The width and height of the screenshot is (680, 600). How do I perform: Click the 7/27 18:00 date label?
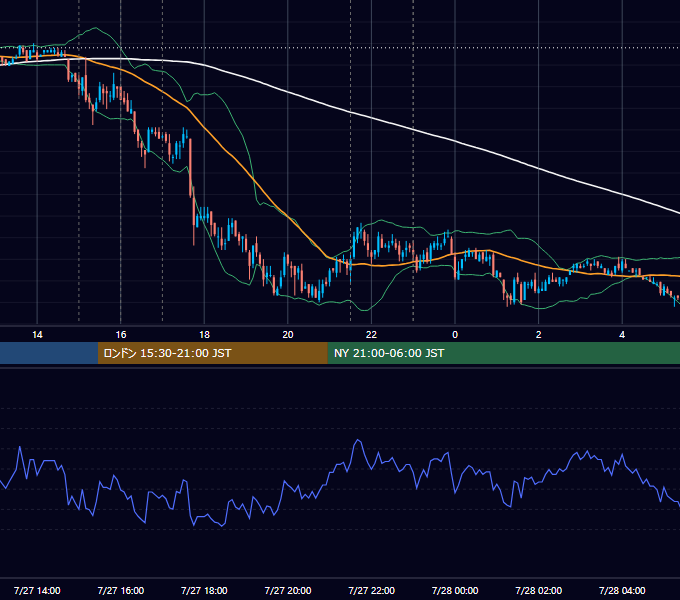[x=204, y=590]
